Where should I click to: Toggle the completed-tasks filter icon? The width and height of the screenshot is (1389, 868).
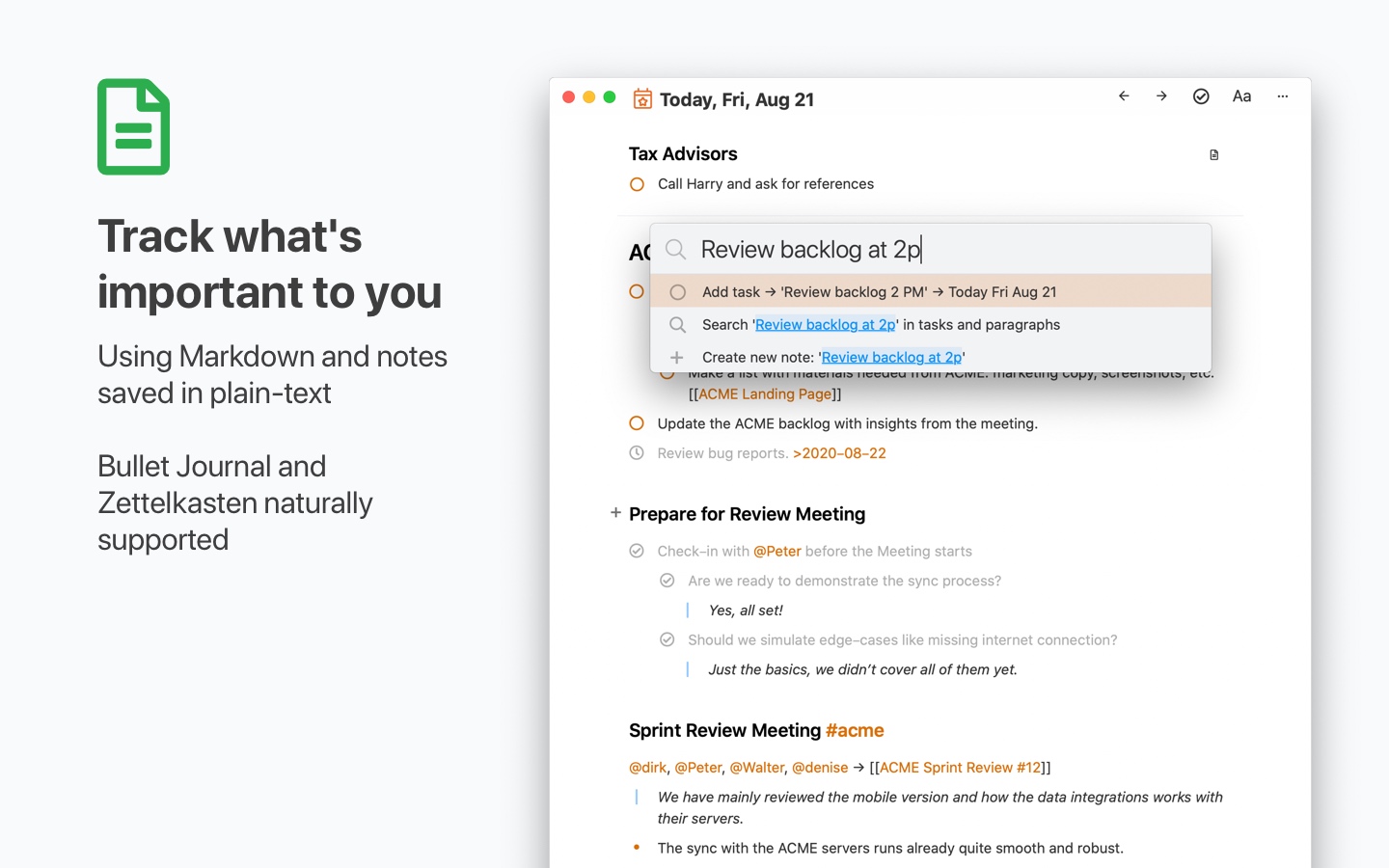point(1201,96)
